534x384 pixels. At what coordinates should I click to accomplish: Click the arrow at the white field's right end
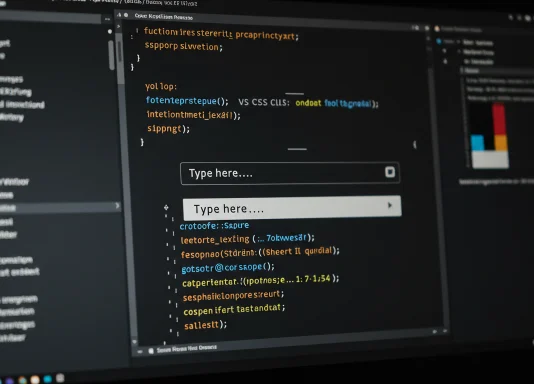pos(390,205)
